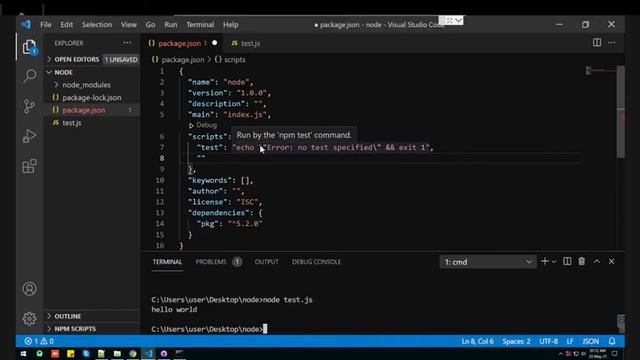Open the View menu
Image resolution: width=640 pixels, height=360 pixels.
129,24
